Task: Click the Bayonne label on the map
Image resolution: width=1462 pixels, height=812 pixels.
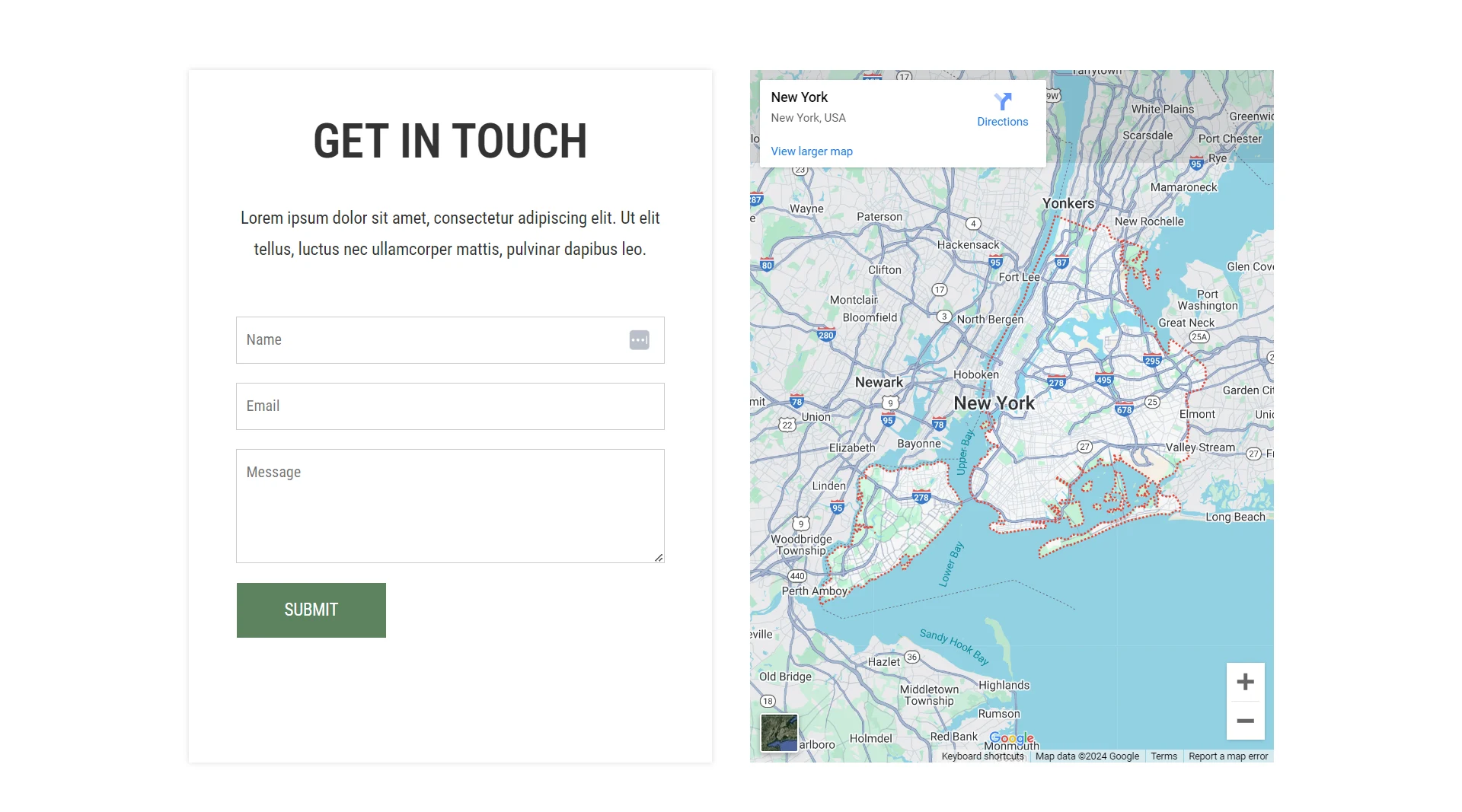Action: (x=919, y=444)
